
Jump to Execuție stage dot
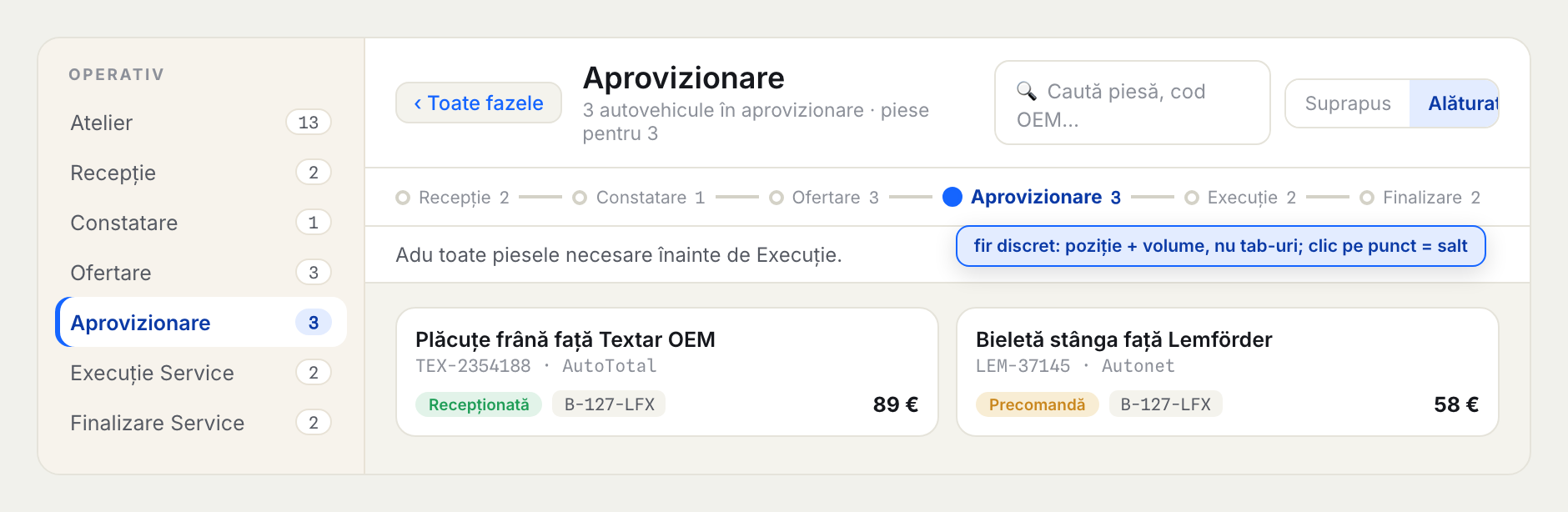1192,198
